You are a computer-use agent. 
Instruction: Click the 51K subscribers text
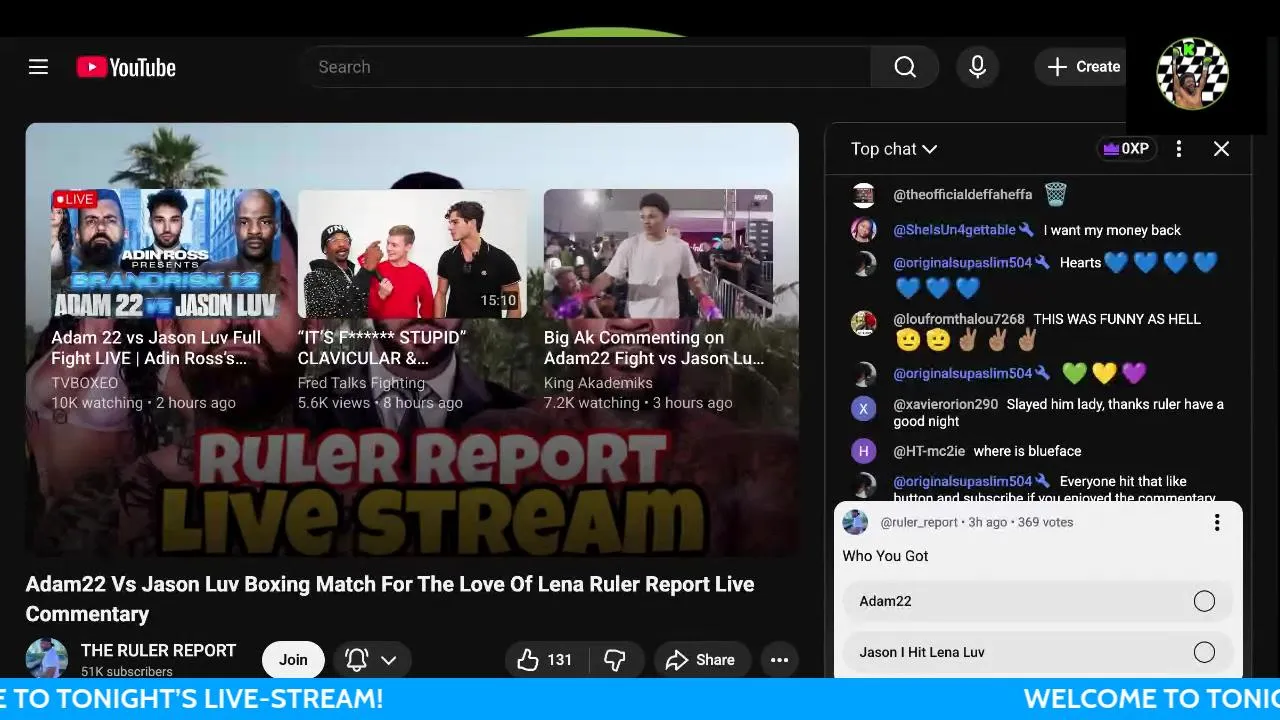[x=127, y=672]
